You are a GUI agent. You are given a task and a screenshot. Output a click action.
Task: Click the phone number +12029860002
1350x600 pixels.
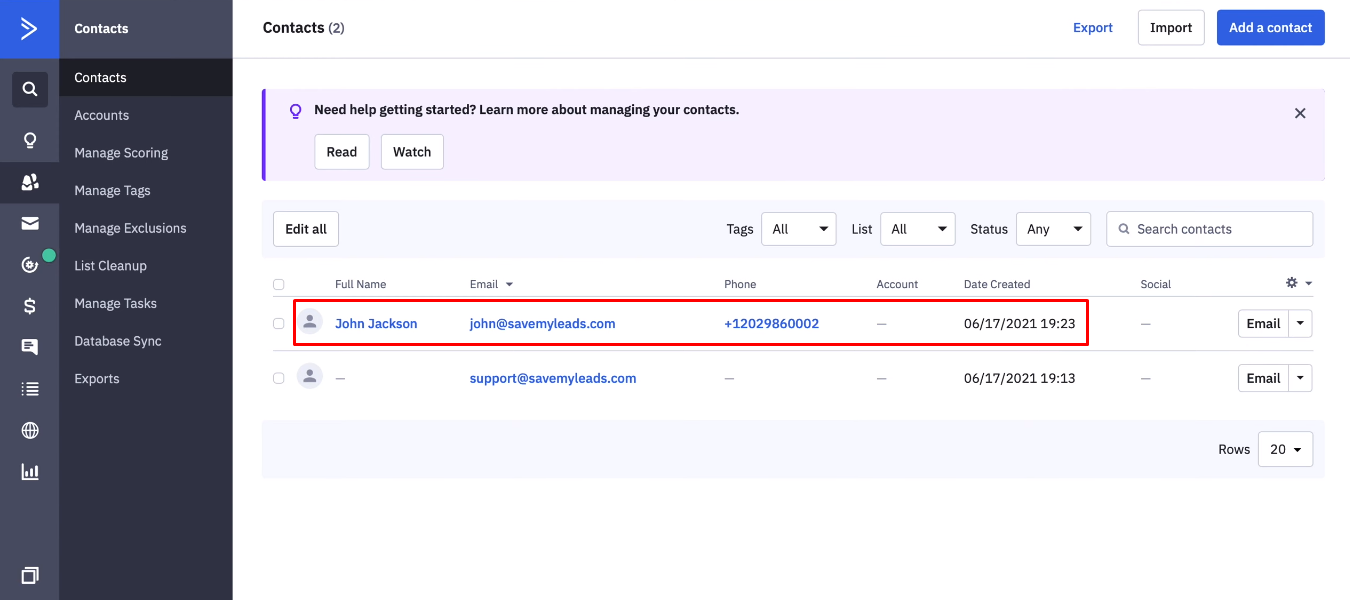[771, 323]
